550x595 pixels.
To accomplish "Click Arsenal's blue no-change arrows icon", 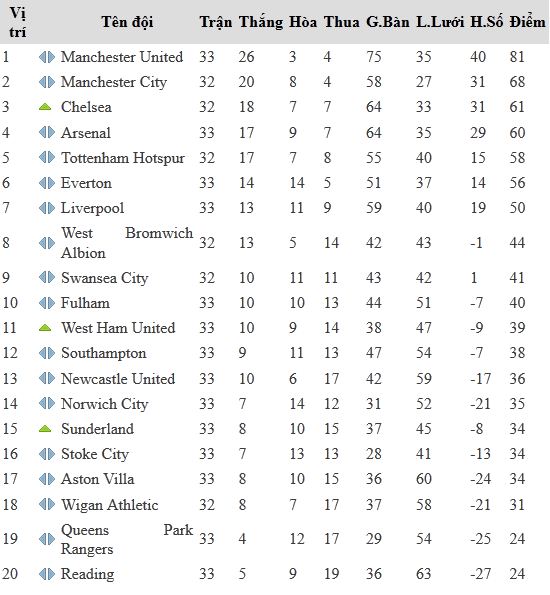I will [47, 133].
